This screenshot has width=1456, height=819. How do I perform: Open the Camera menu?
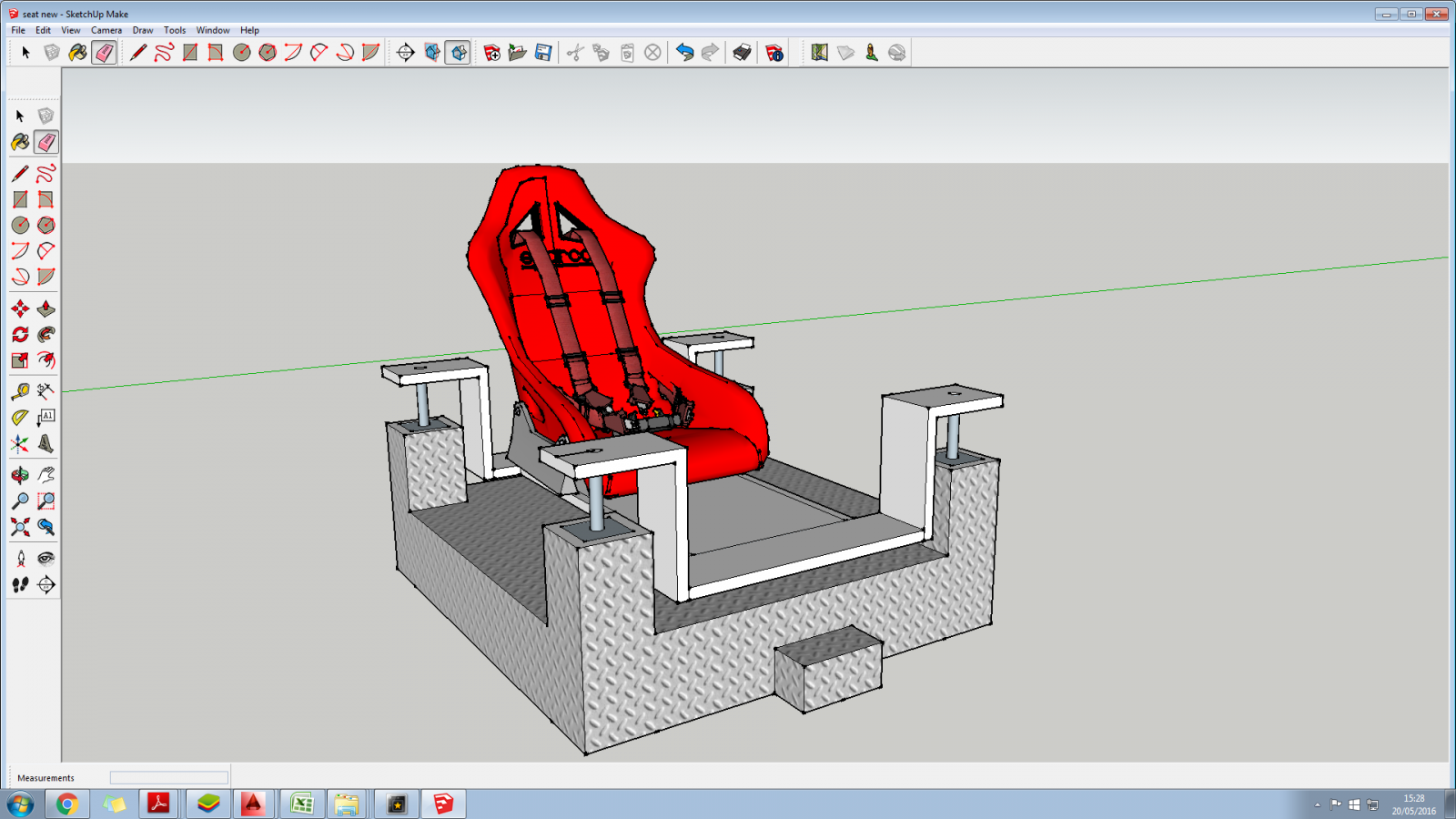106,30
